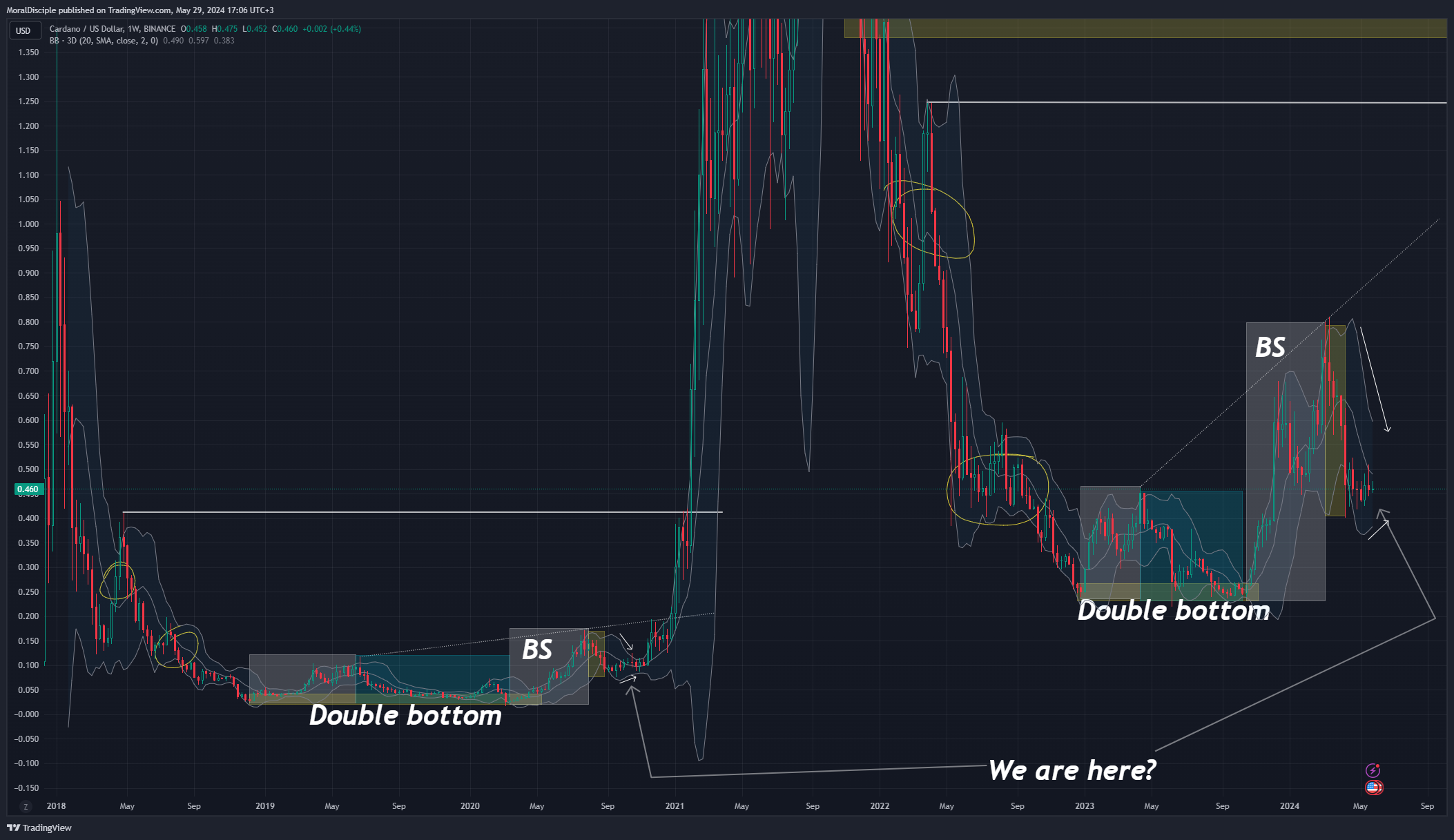Click the -0.150 price axis label

[x=27, y=788]
